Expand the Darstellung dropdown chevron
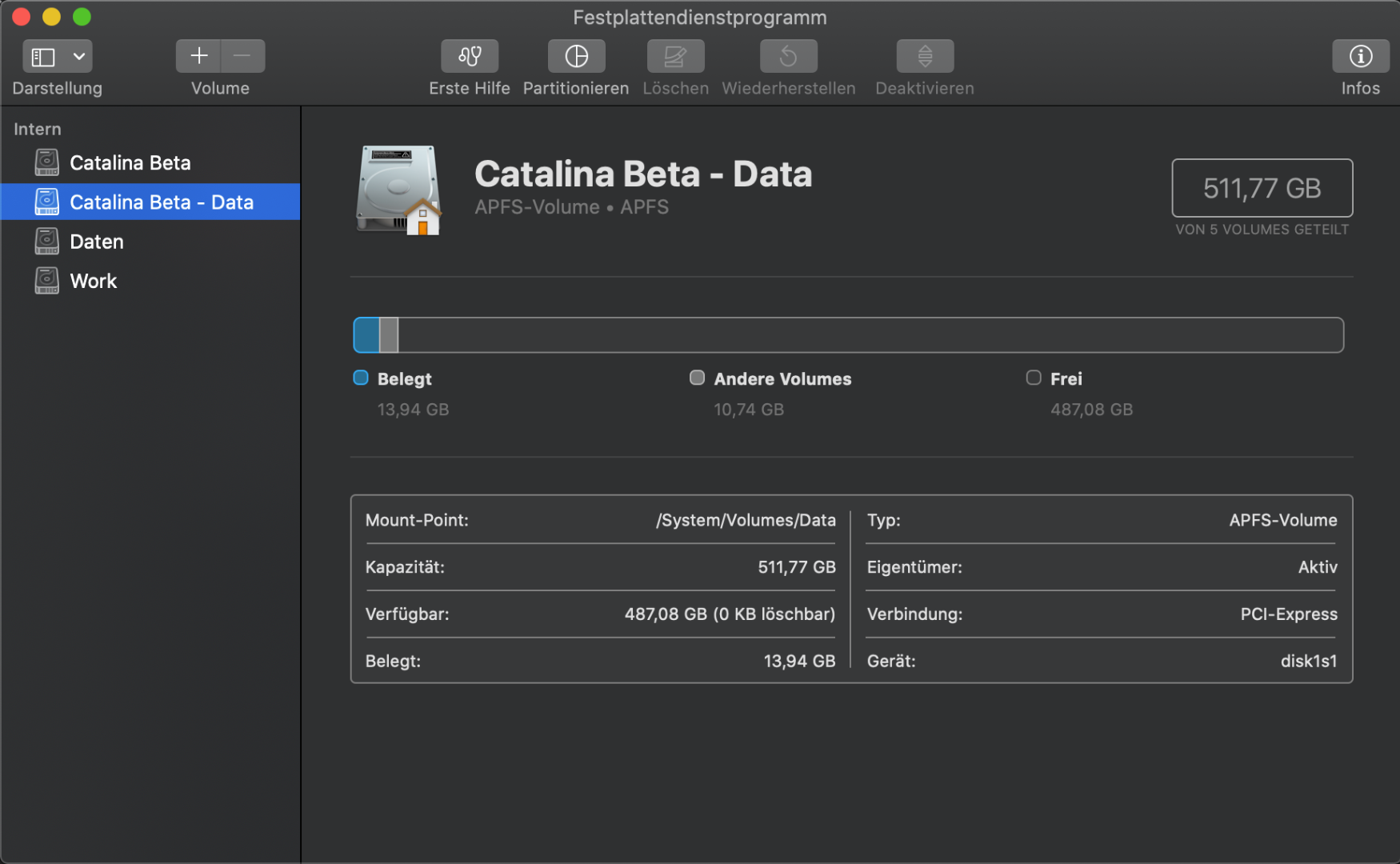This screenshot has width=1400, height=864. pyautogui.click(x=79, y=57)
